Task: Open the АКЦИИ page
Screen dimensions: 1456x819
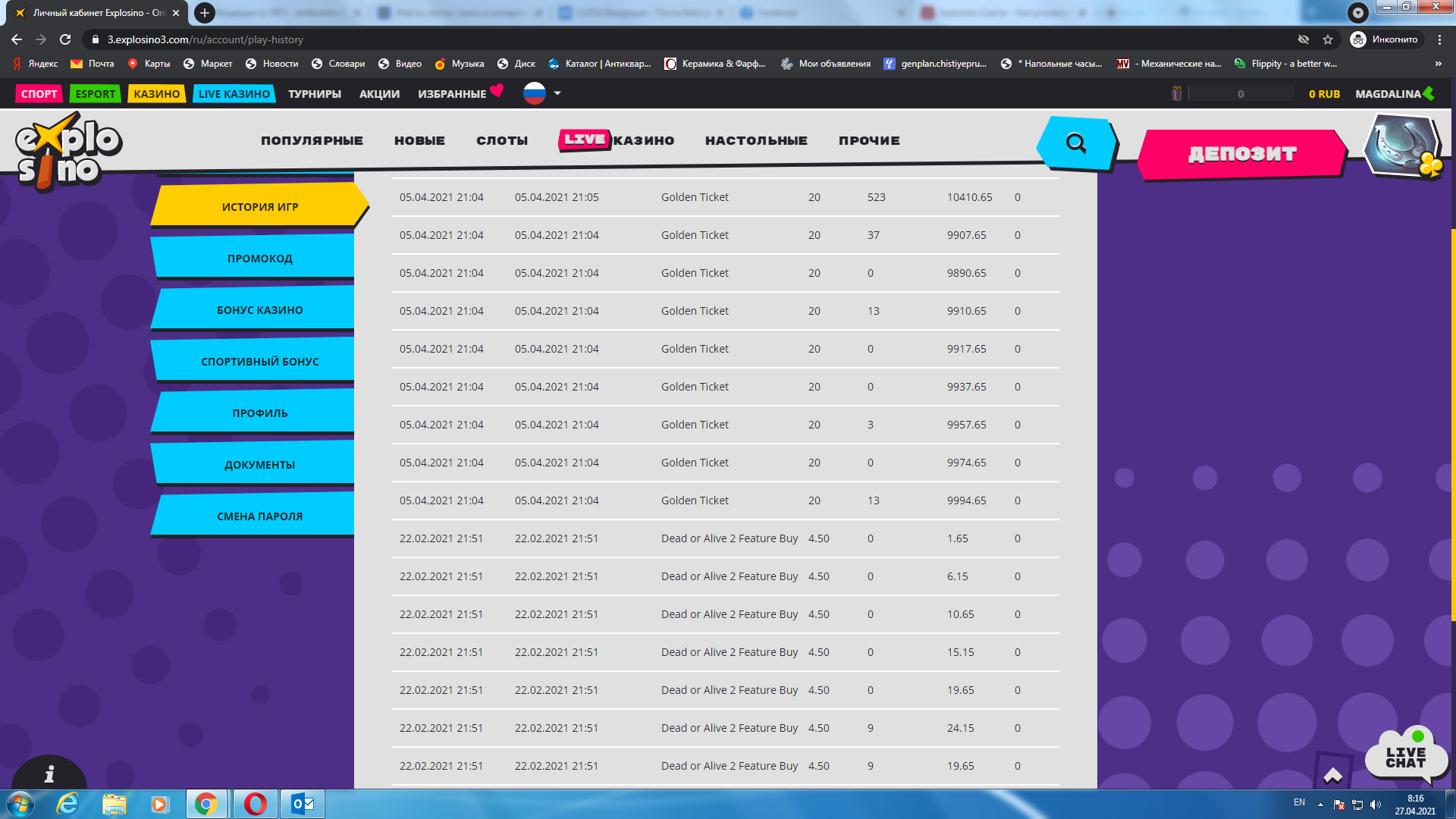Action: point(379,94)
